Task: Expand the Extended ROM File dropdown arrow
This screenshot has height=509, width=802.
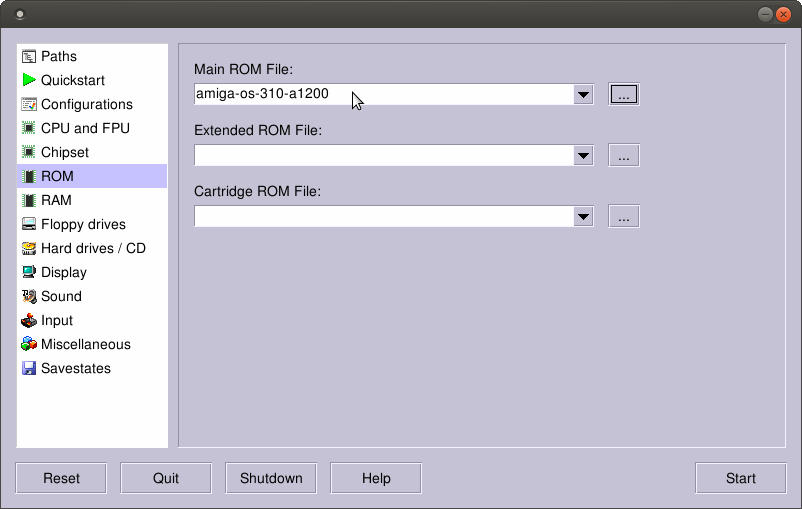Action: click(583, 156)
